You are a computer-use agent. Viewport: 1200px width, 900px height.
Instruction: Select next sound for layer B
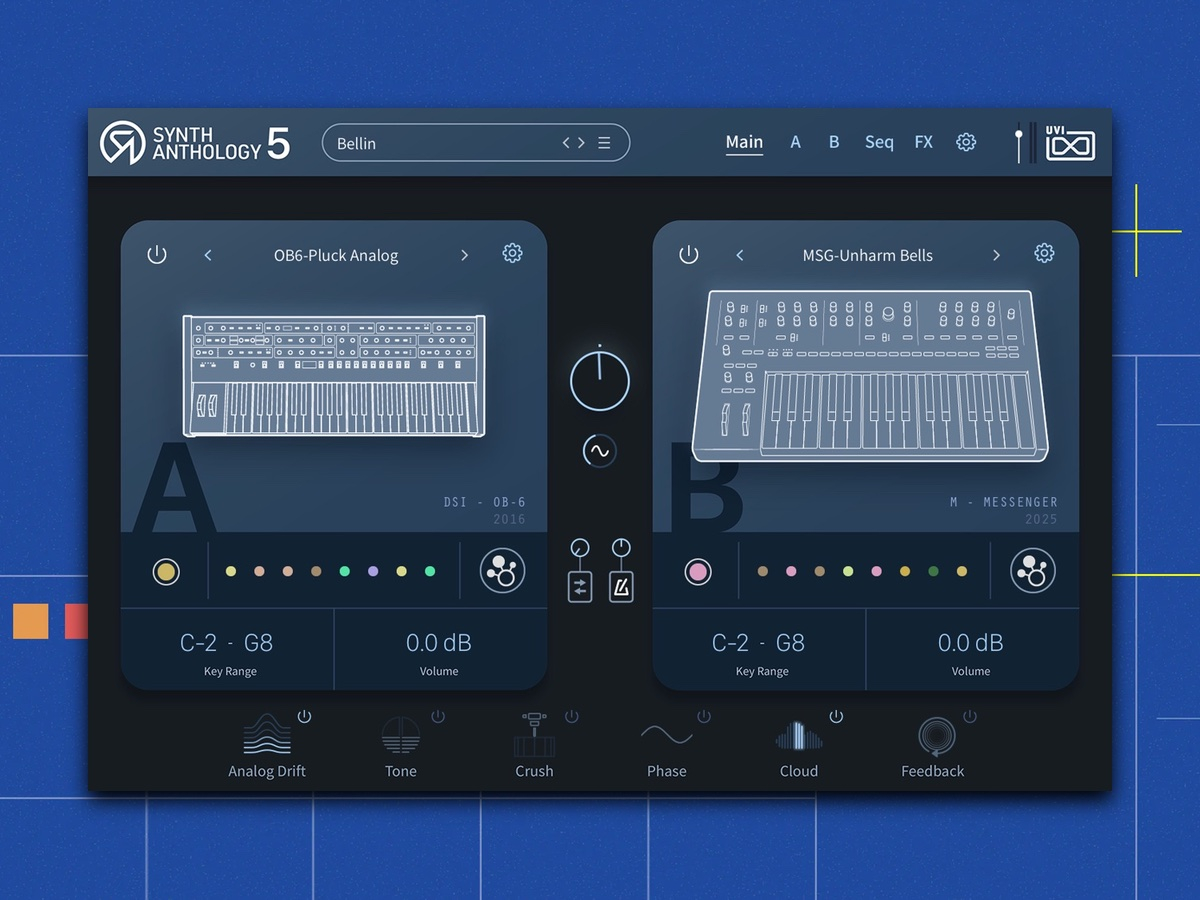pyautogui.click(x=996, y=256)
